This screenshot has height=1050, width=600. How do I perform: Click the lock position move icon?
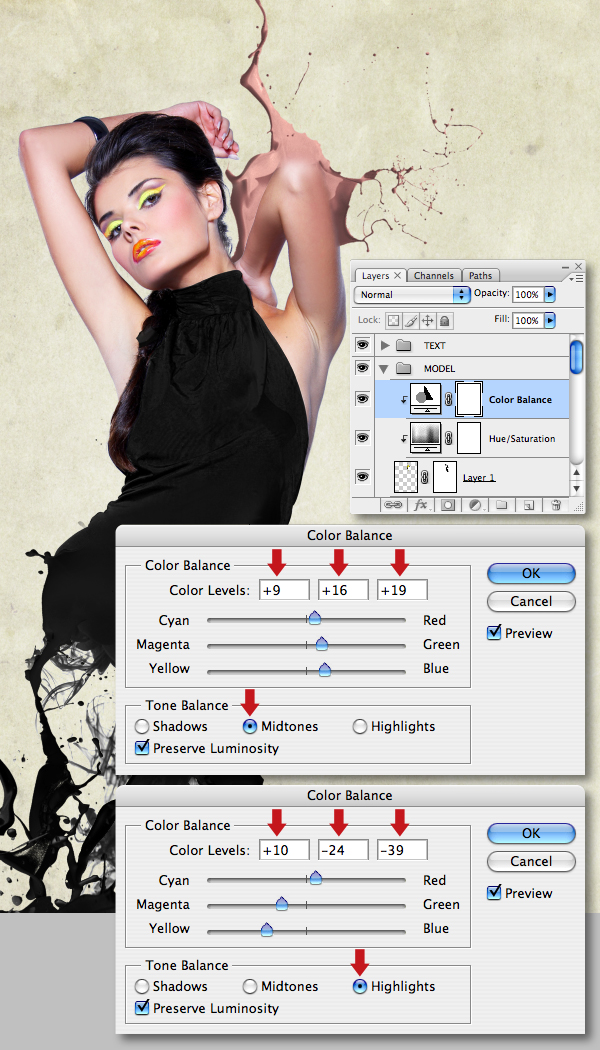[x=427, y=320]
